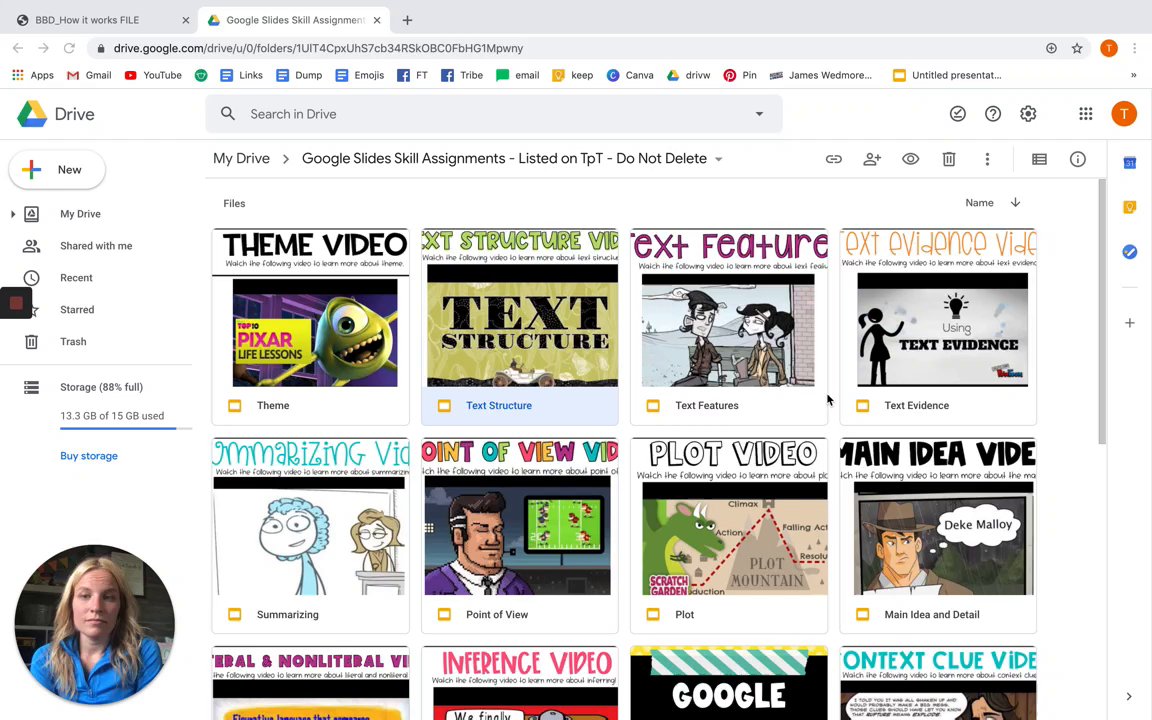
Task: Open a new browser tab
Action: pos(407,20)
